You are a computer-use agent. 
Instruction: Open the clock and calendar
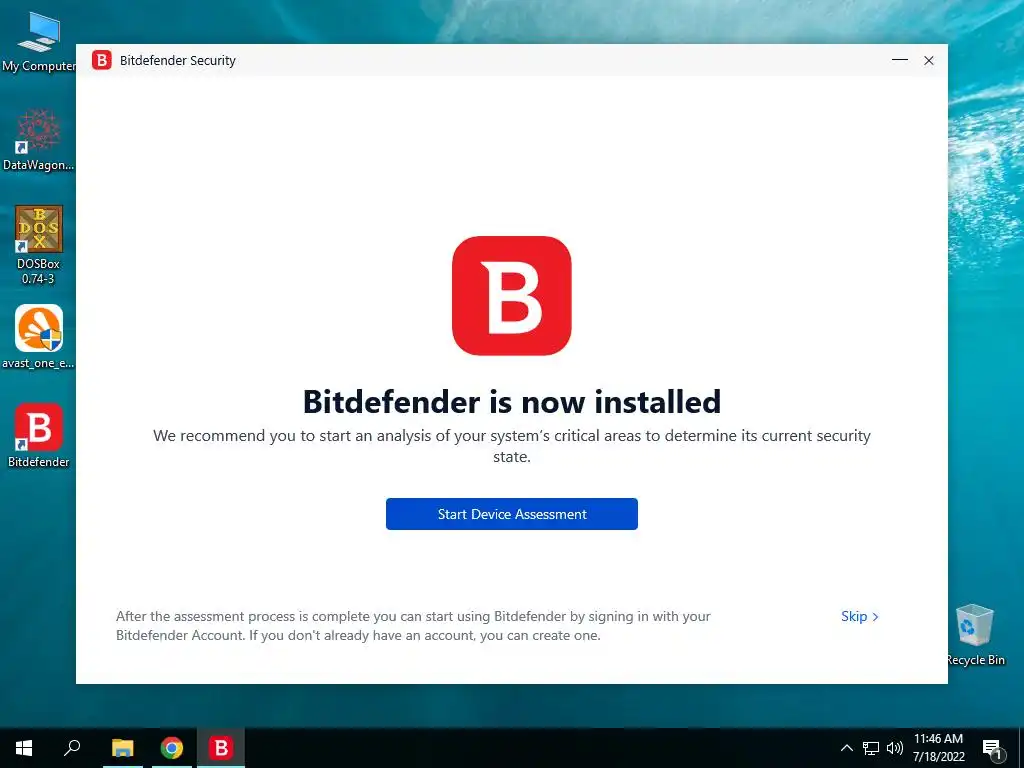pyautogui.click(x=938, y=748)
